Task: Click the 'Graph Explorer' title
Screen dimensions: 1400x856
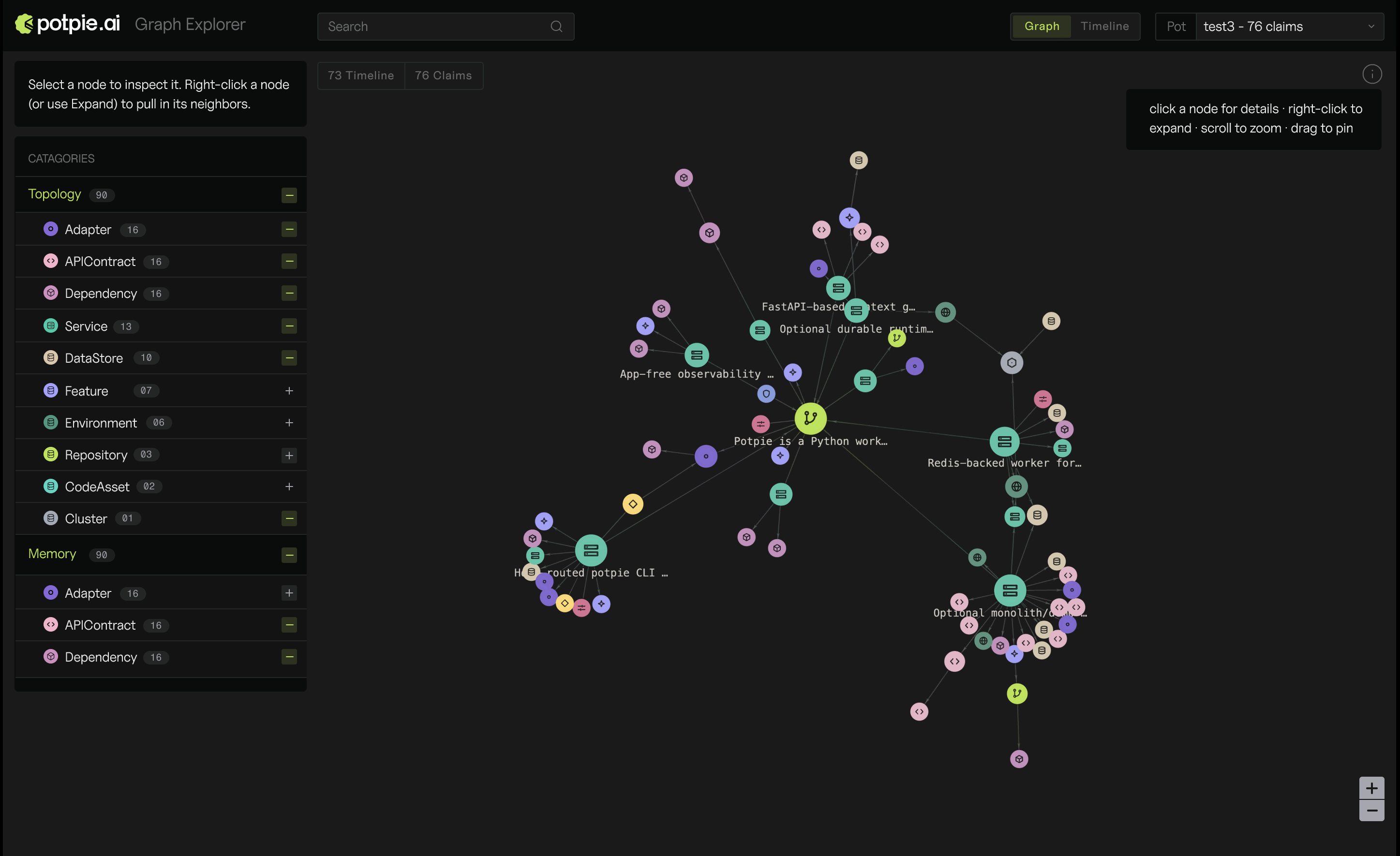Action: click(x=190, y=25)
